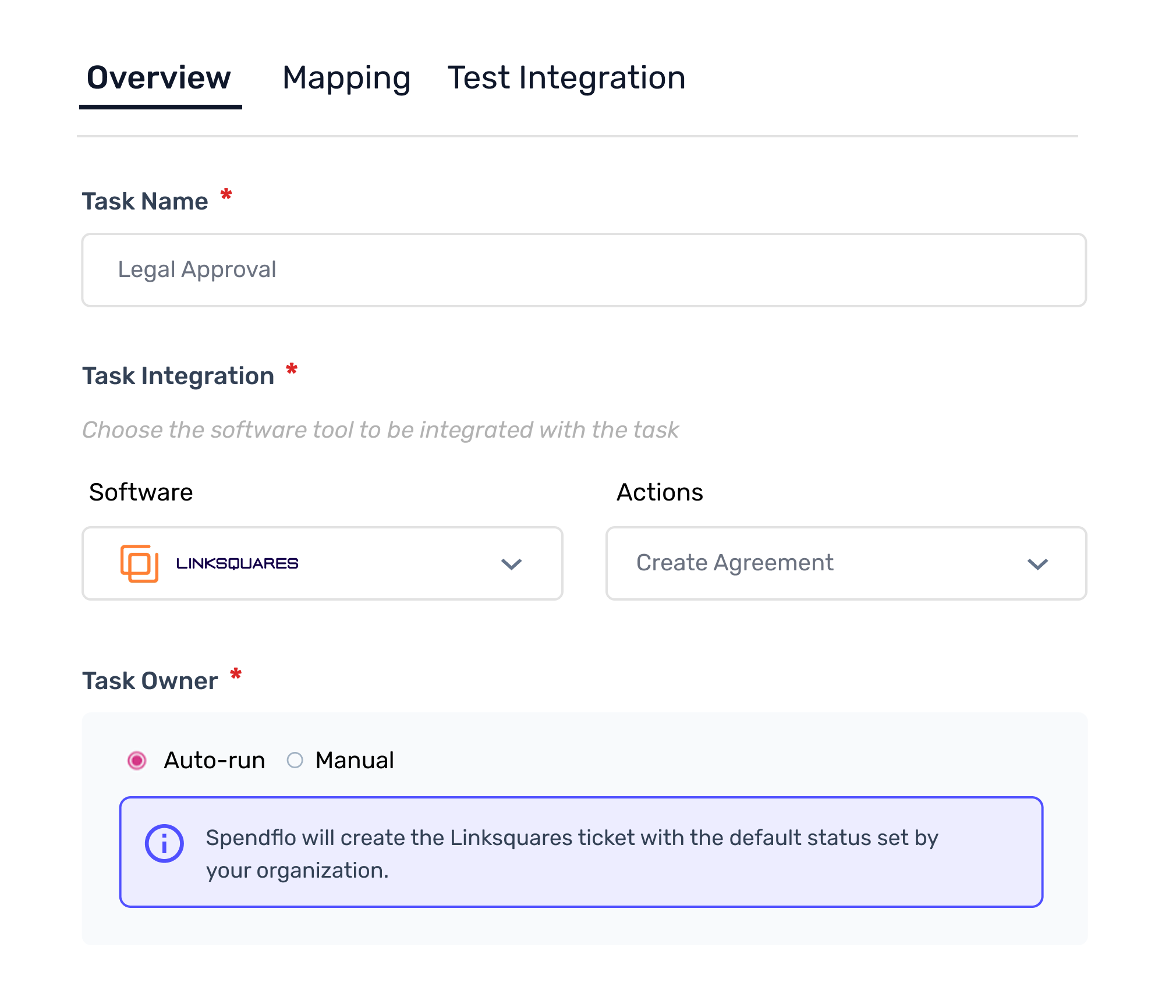
Task: Click the Actions dropdown chevron arrow
Action: [x=1037, y=564]
